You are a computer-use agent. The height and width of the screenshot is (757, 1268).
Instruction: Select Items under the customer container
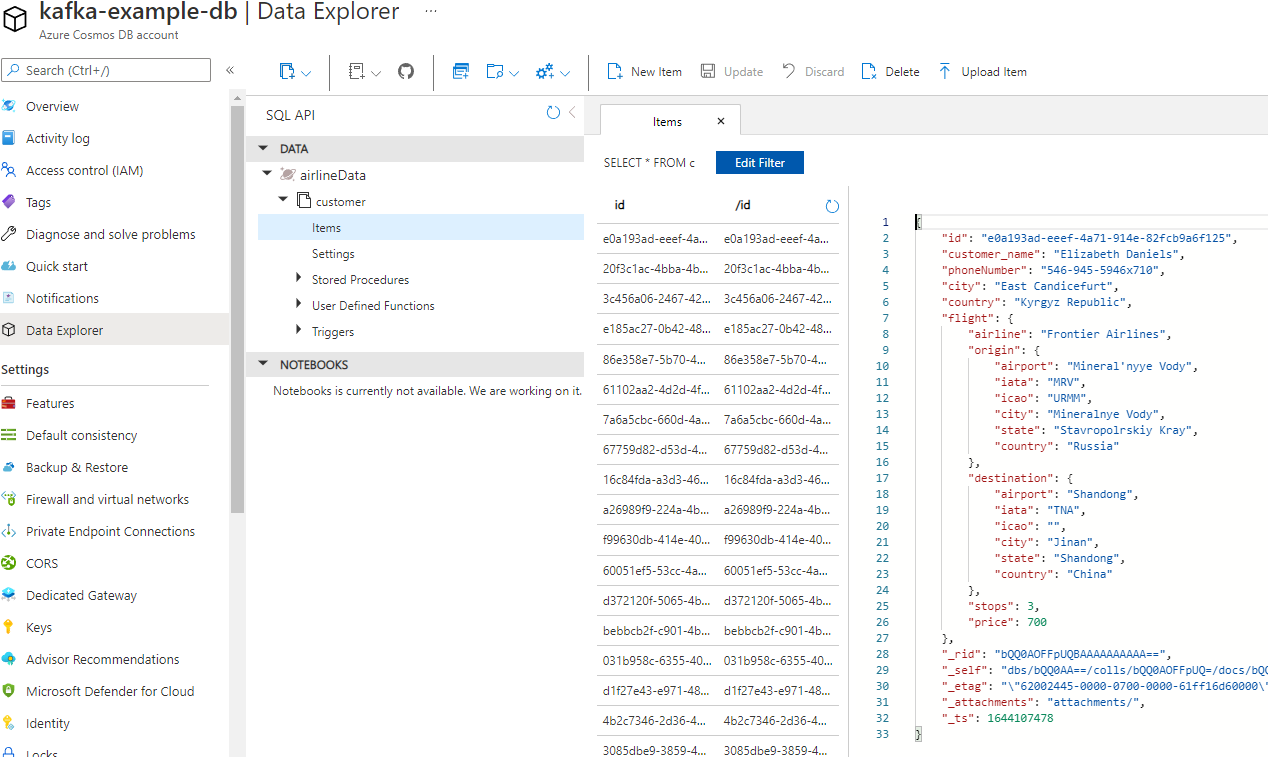click(421, 227)
